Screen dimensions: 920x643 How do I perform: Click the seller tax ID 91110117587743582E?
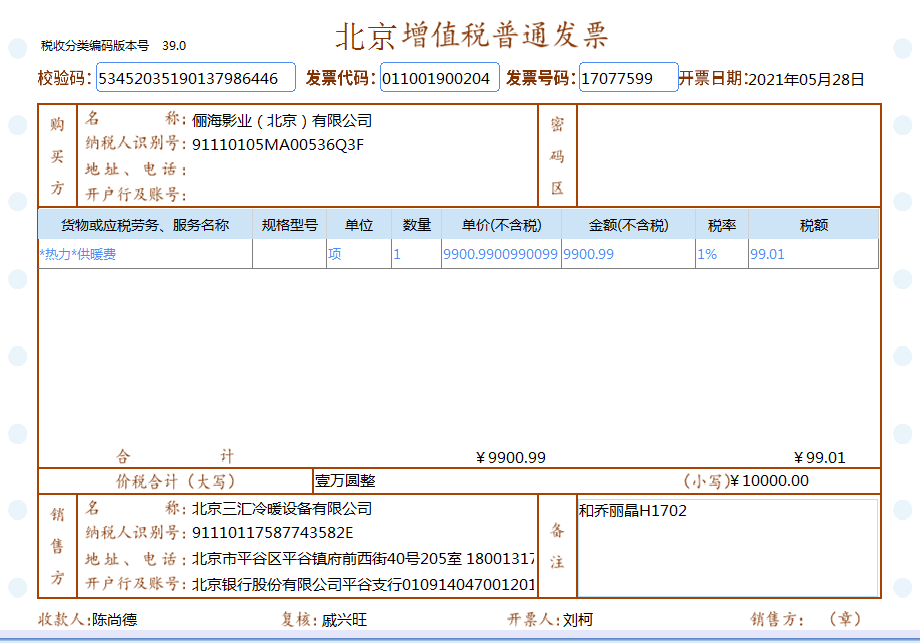click(x=273, y=533)
